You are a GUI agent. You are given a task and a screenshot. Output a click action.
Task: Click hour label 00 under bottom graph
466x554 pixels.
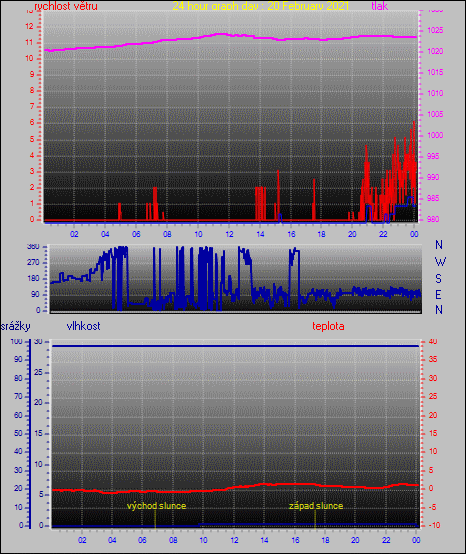(x=416, y=540)
